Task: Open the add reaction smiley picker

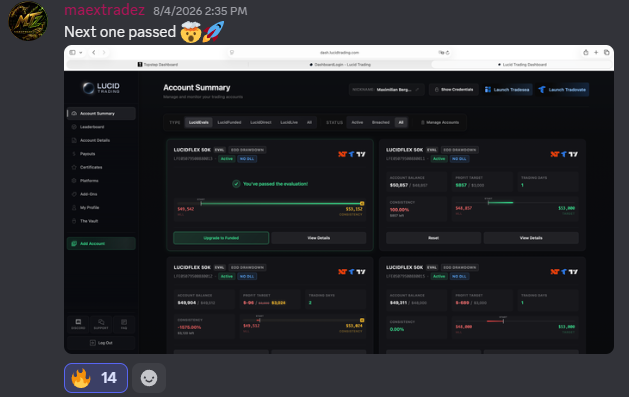Action: click(149, 378)
